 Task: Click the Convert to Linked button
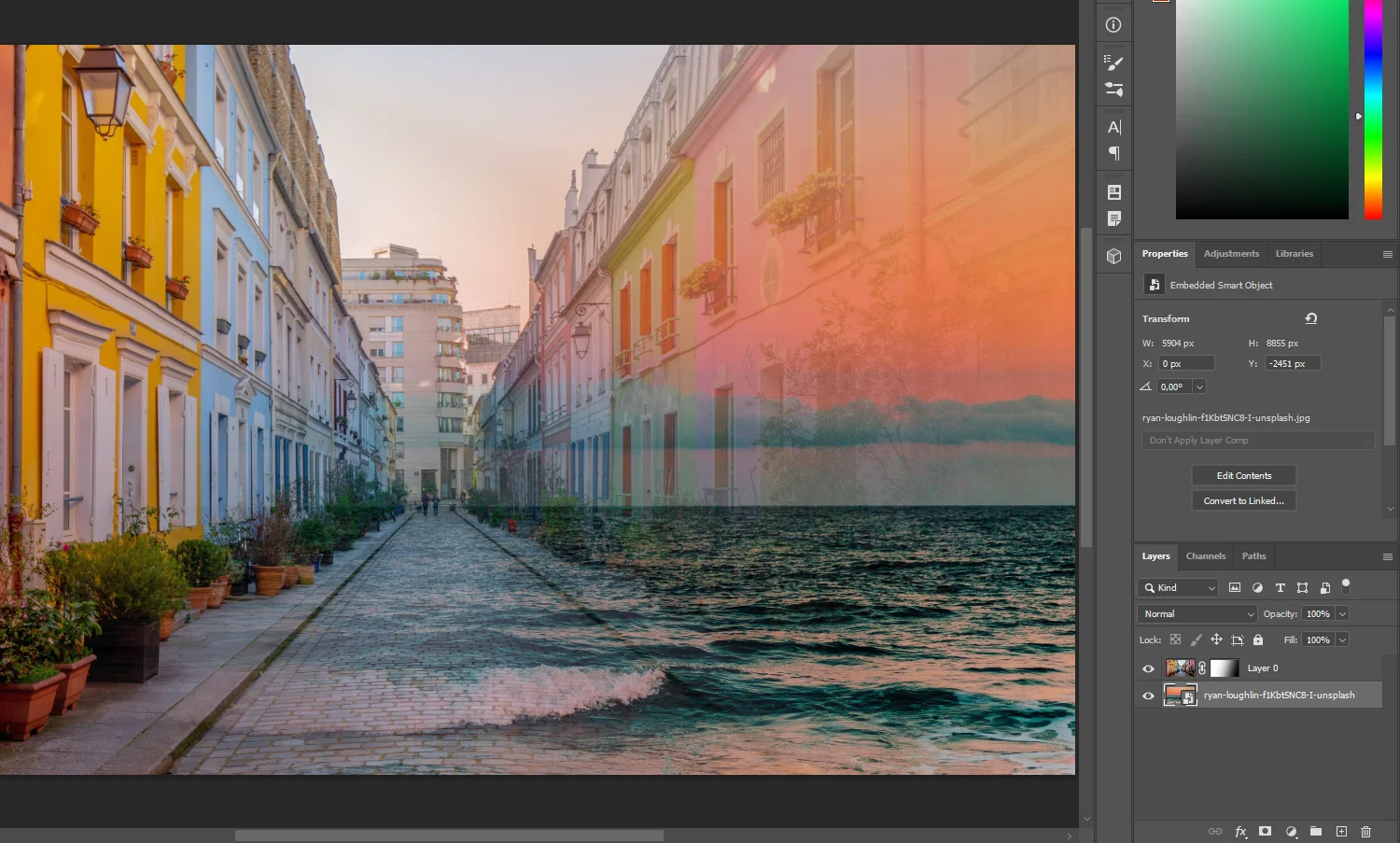click(x=1243, y=500)
